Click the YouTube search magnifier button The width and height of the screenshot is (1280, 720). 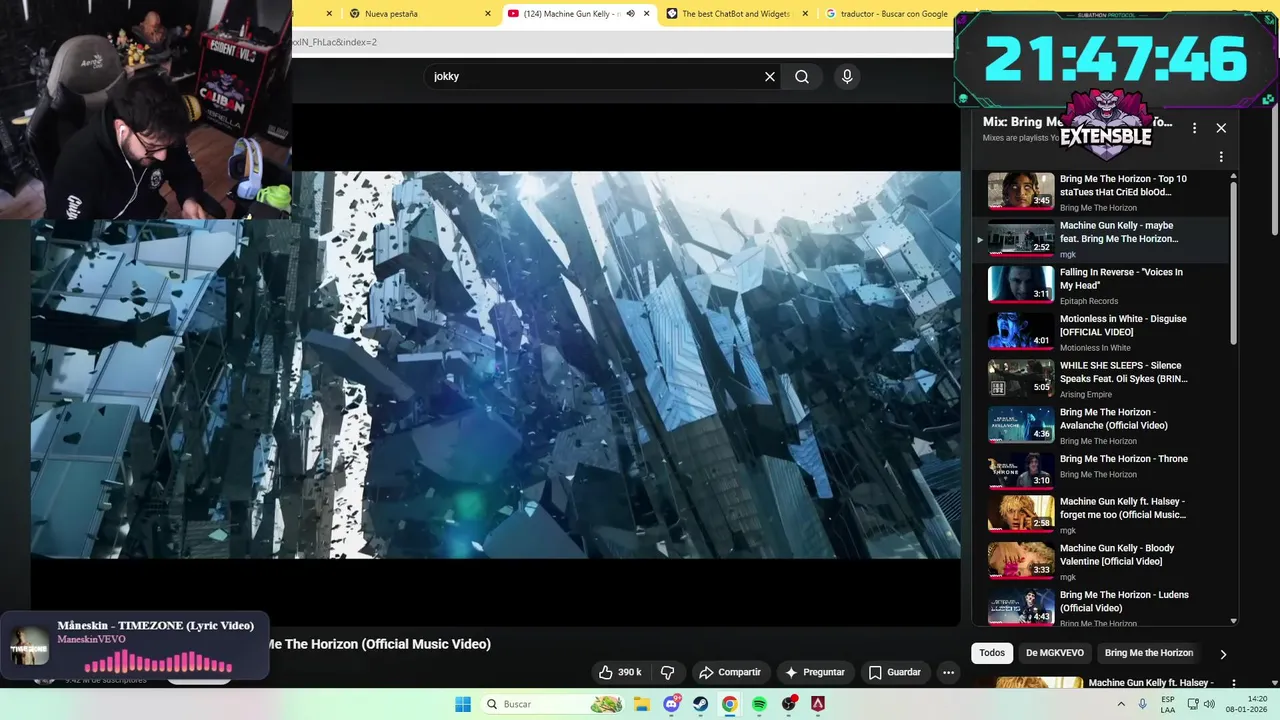point(802,76)
